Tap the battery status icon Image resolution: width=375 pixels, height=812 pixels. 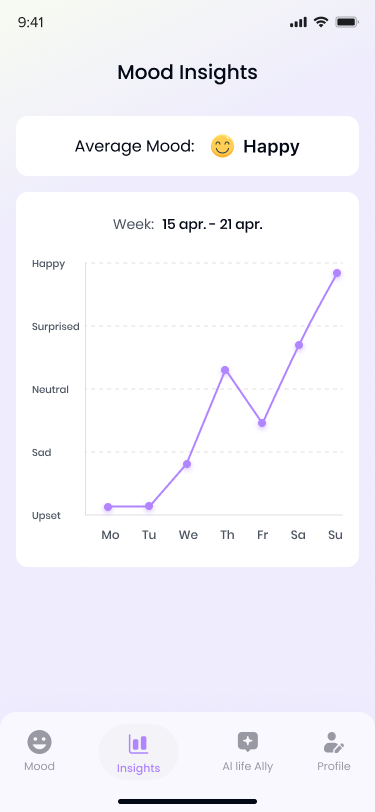[347, 22]
